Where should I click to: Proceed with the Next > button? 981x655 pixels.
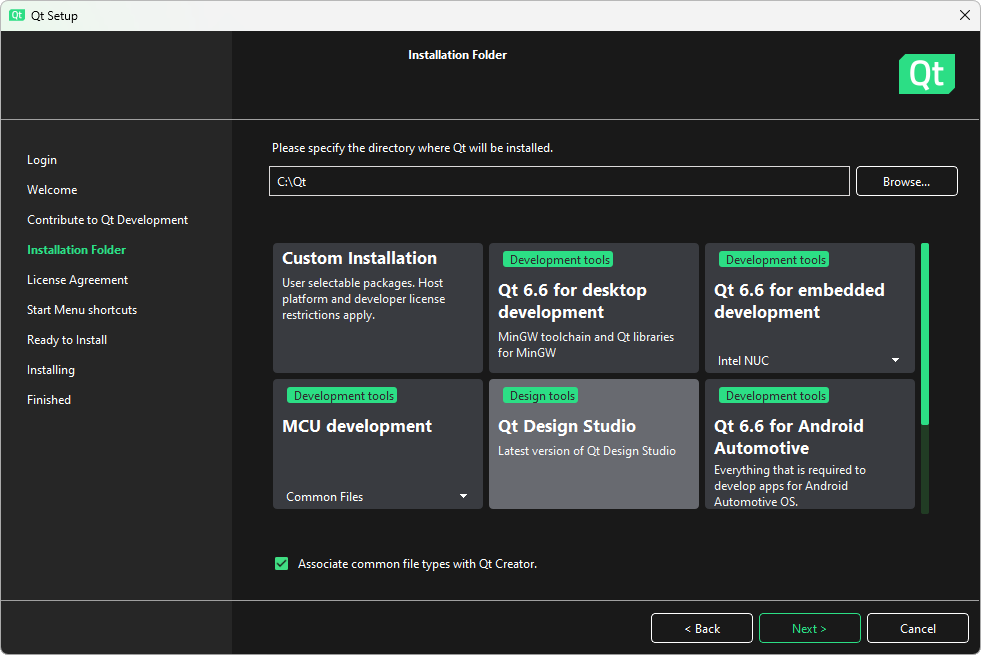click(x=810, y=628)
